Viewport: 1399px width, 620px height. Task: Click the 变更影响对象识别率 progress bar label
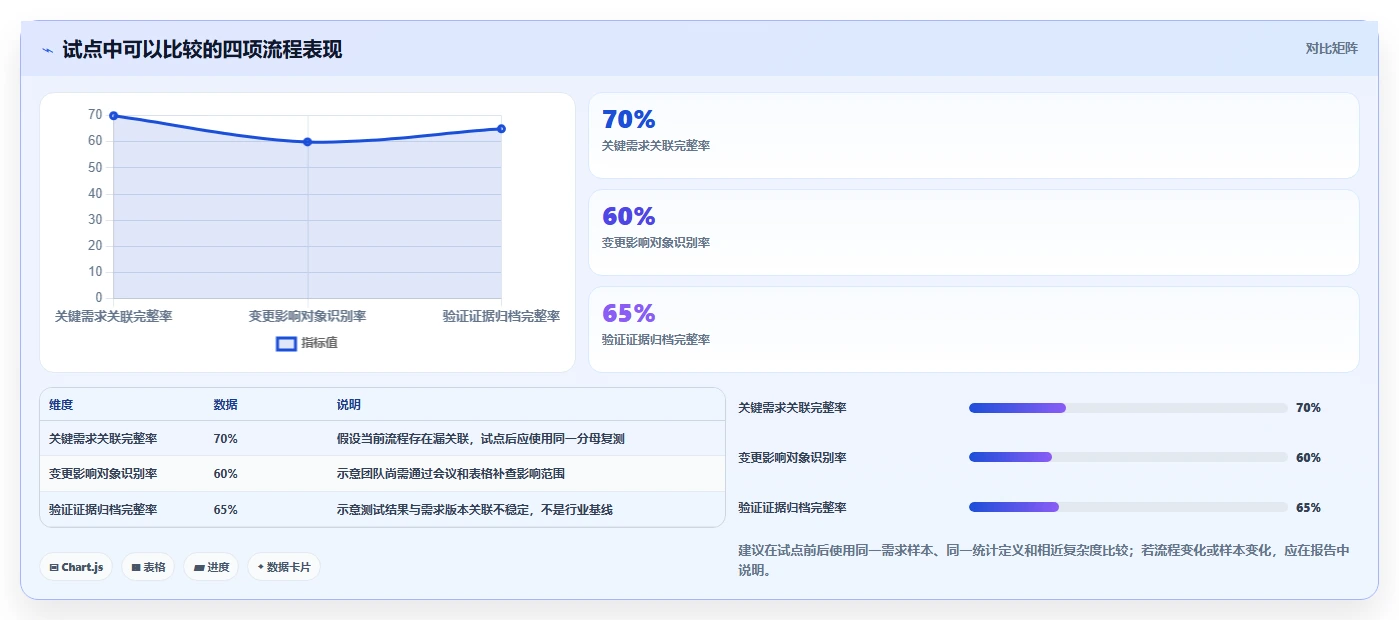click(x=792, y=458)
